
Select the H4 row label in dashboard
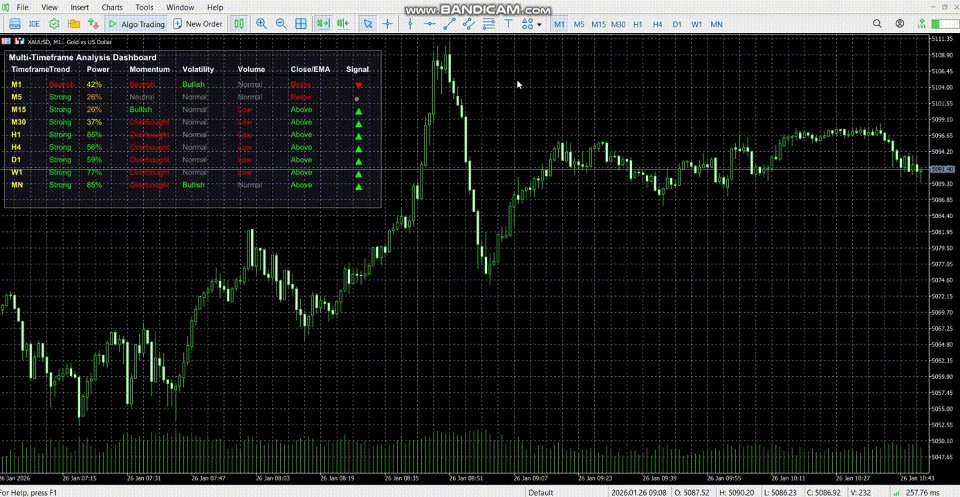[17, 147]
